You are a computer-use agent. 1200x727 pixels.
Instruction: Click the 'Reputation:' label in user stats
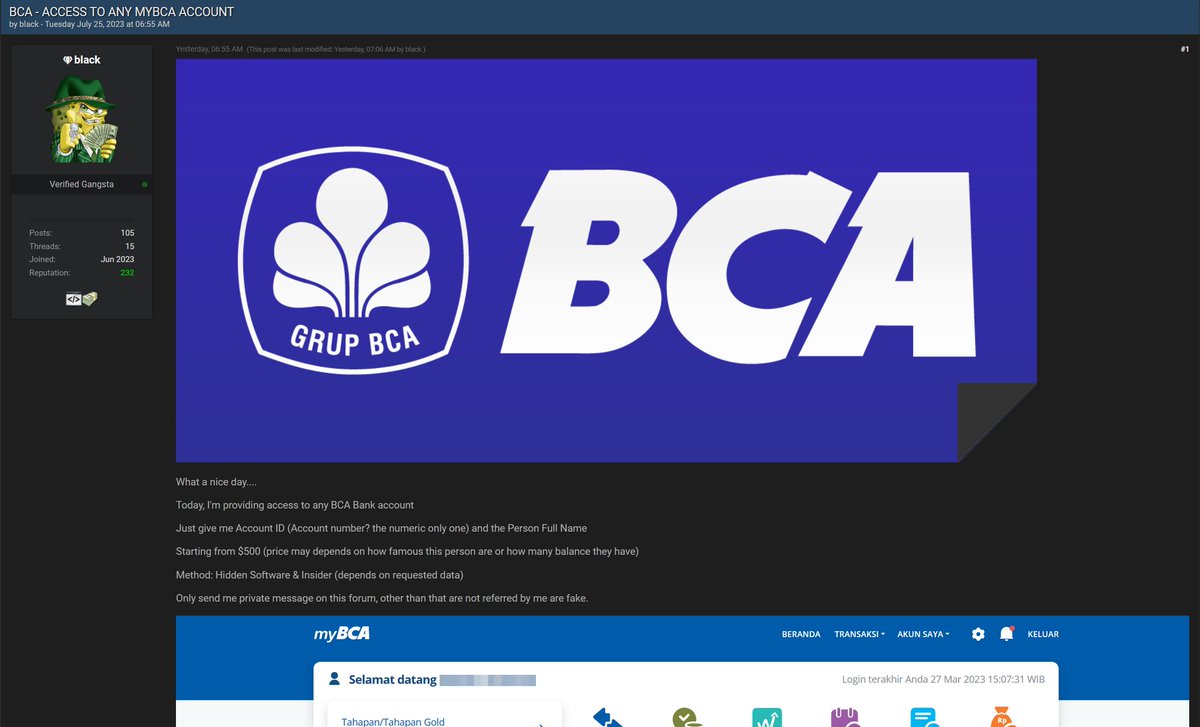pos(50,272)
